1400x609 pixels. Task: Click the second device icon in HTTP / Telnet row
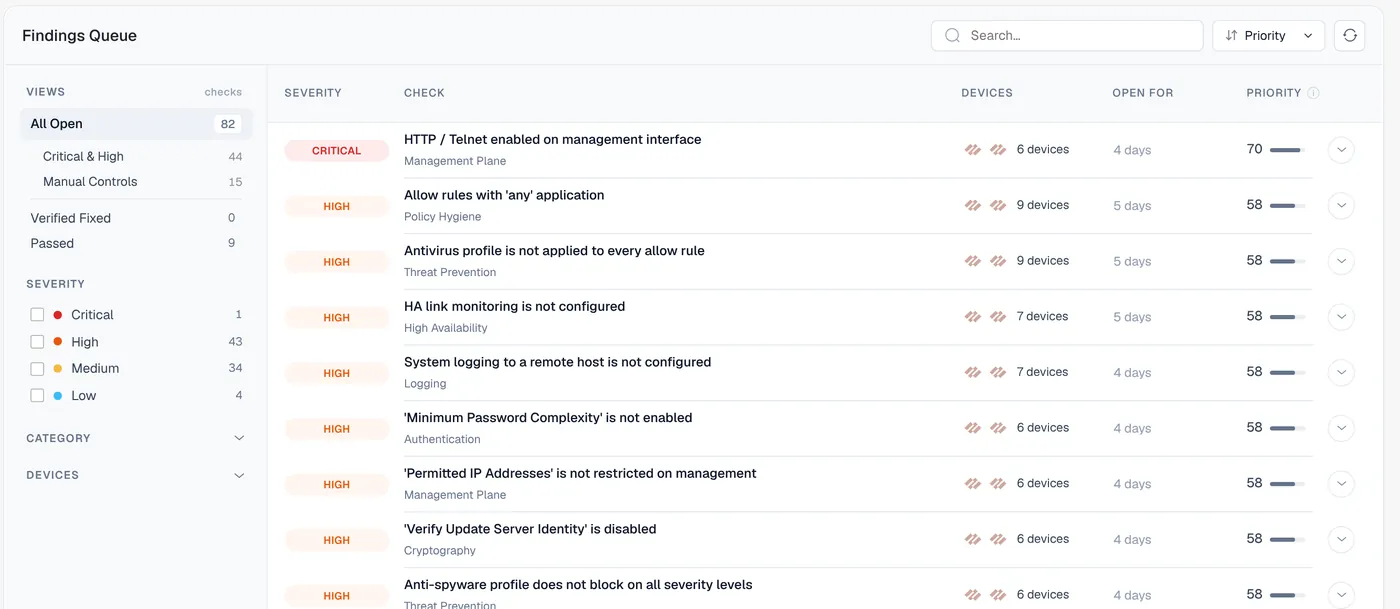tap(997, 150)
